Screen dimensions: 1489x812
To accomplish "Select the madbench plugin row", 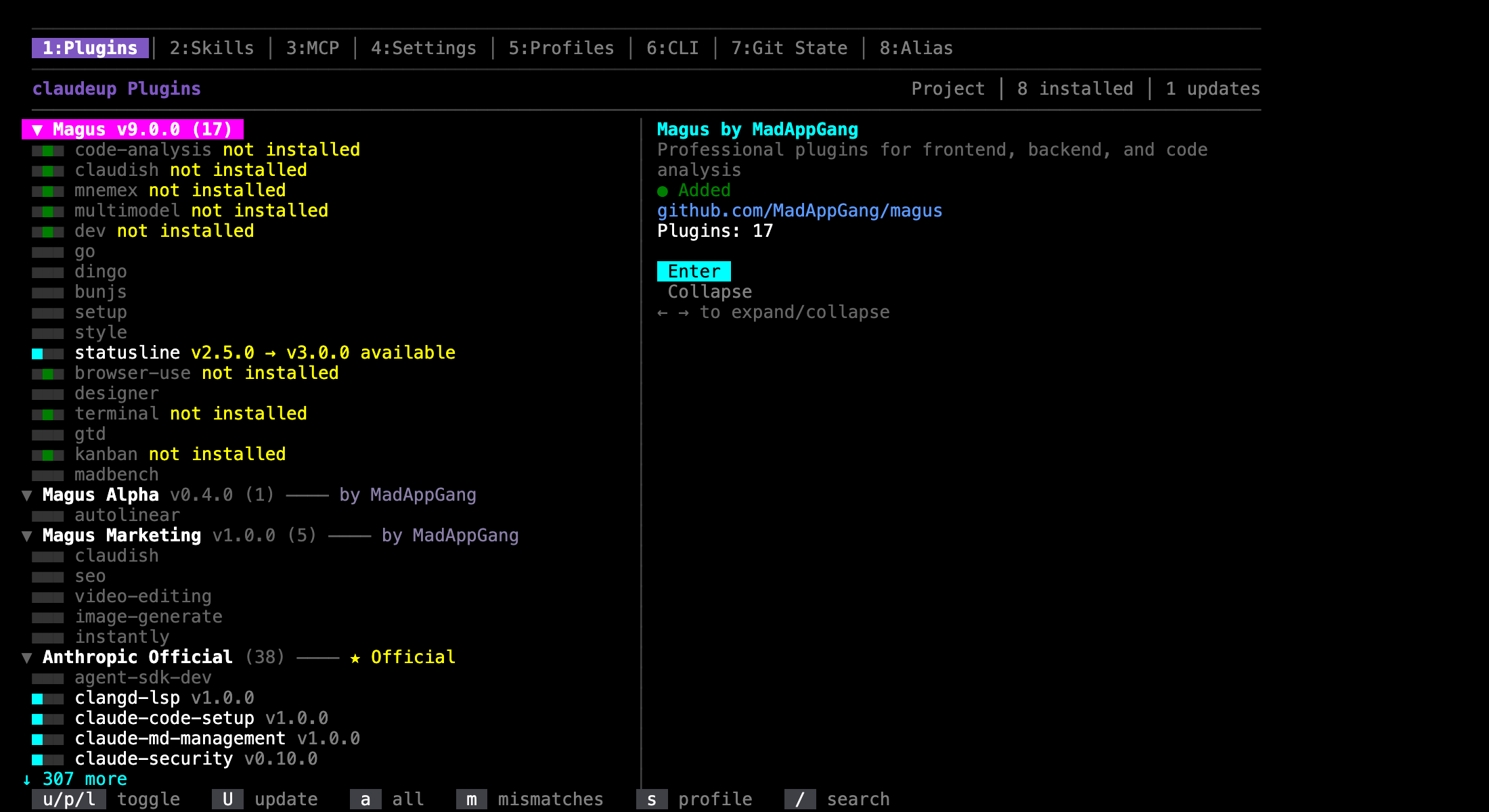I will point(95,474).
